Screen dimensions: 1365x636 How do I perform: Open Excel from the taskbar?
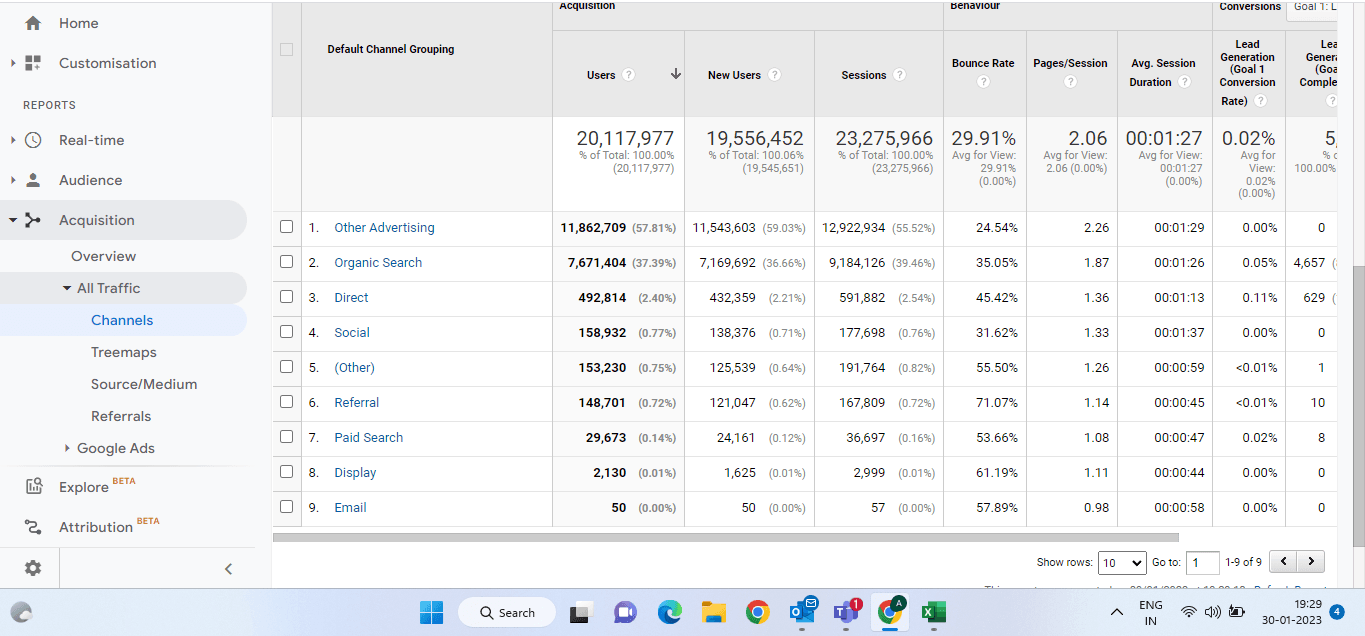933,612
